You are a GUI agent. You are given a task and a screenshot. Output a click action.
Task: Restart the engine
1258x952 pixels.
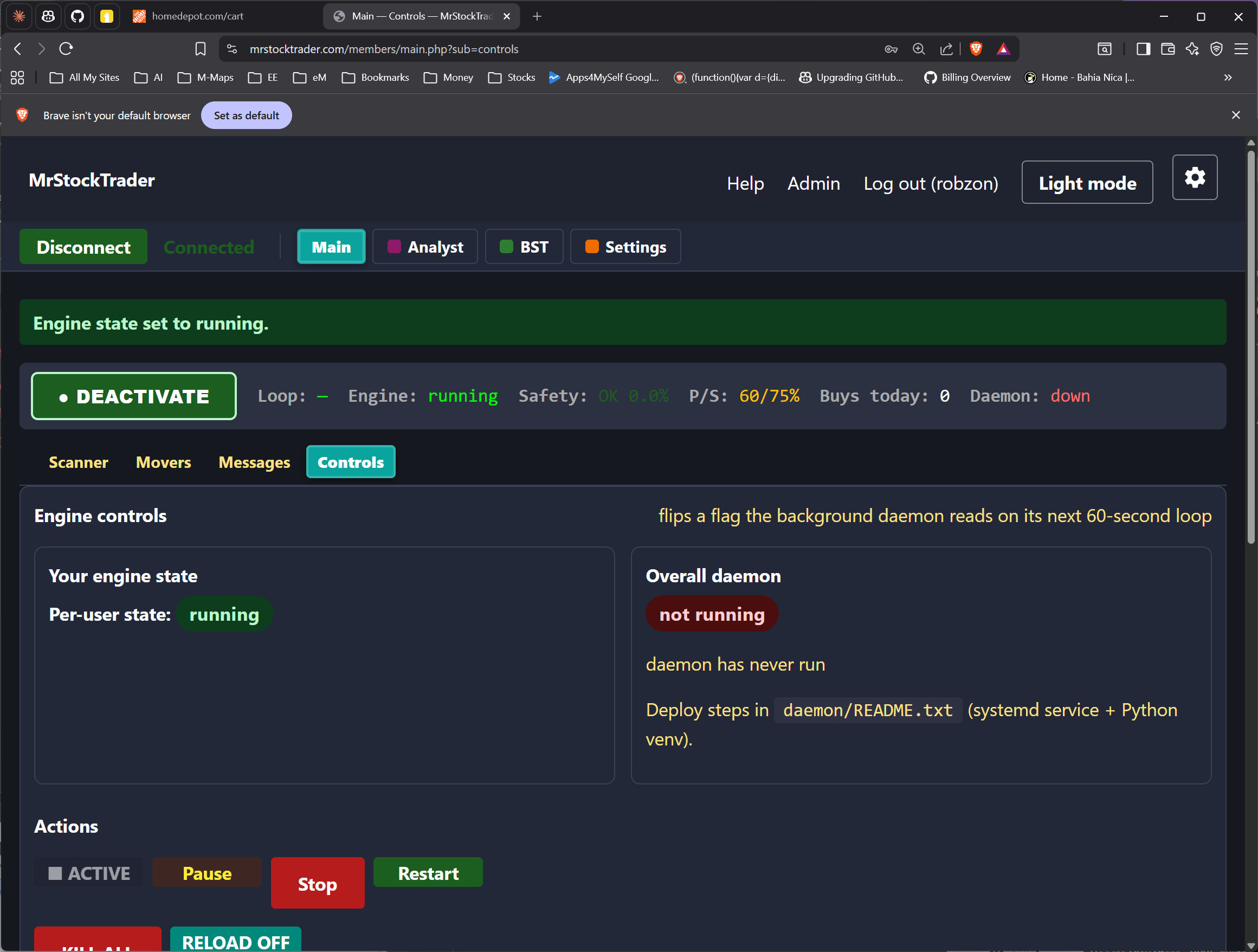tap(428, 872)
